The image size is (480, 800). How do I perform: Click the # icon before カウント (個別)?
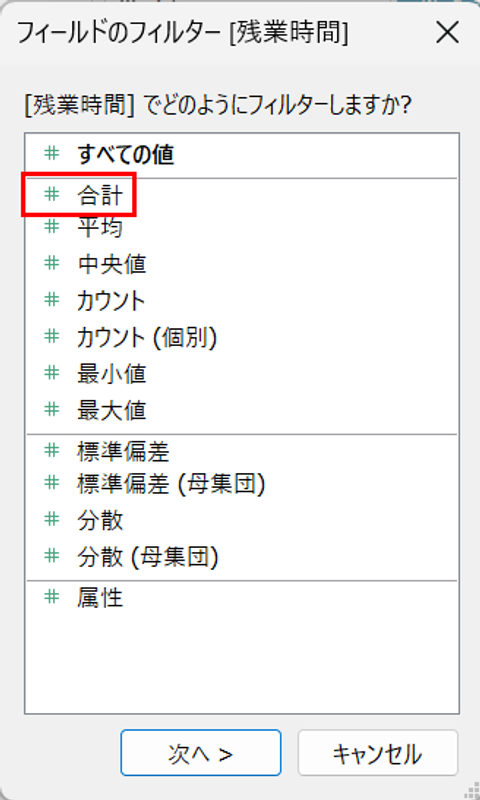pos(52,336)
